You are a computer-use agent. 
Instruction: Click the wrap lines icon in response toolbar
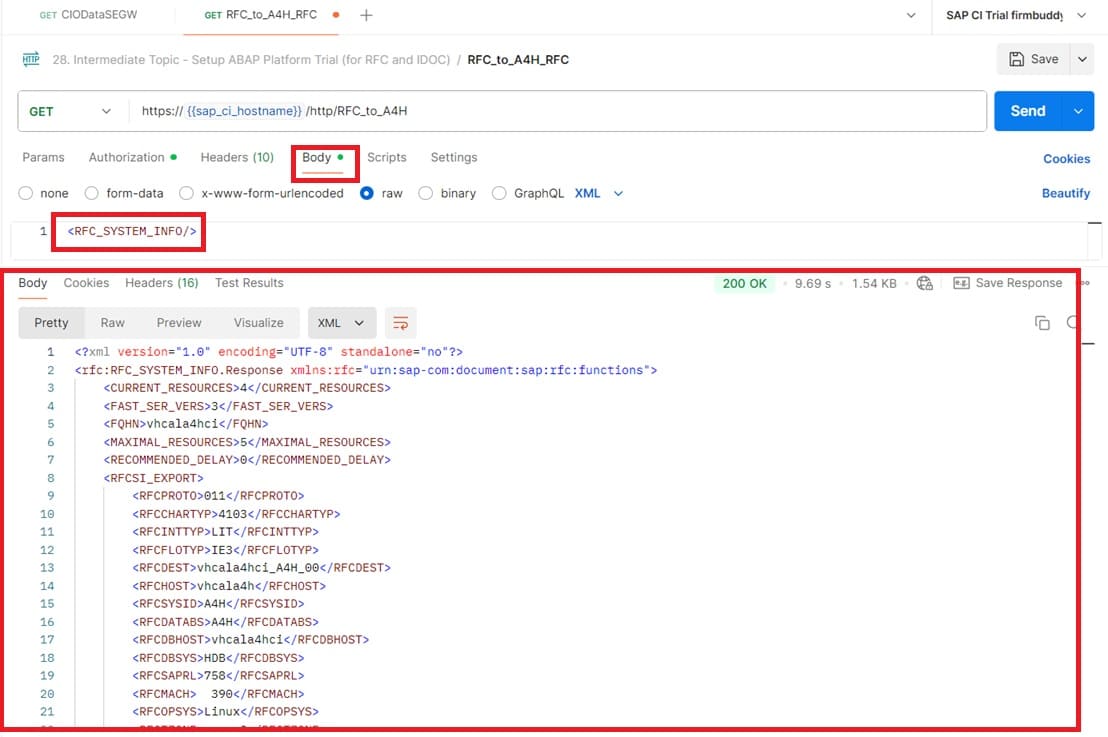[x=401, y=323]
